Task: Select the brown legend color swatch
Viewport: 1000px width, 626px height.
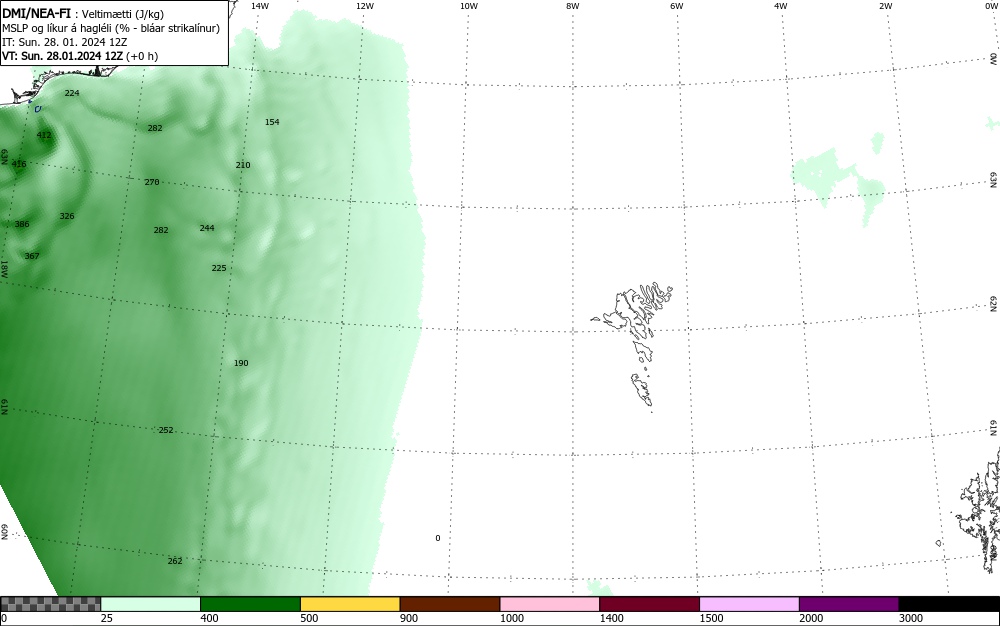Action: (x=450, y=604)
